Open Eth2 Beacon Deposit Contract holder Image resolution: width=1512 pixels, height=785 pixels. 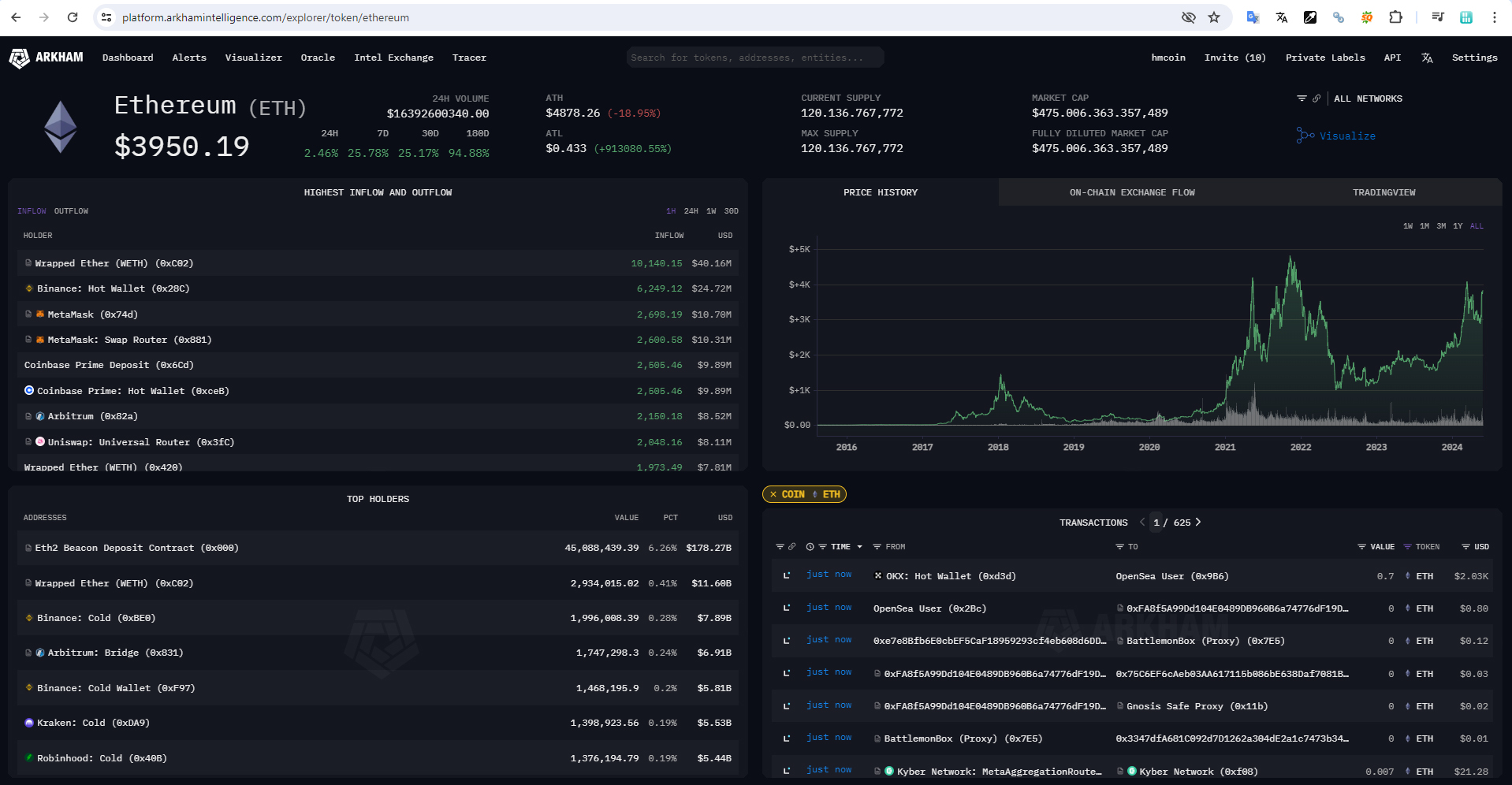click(x=137, y=548)
